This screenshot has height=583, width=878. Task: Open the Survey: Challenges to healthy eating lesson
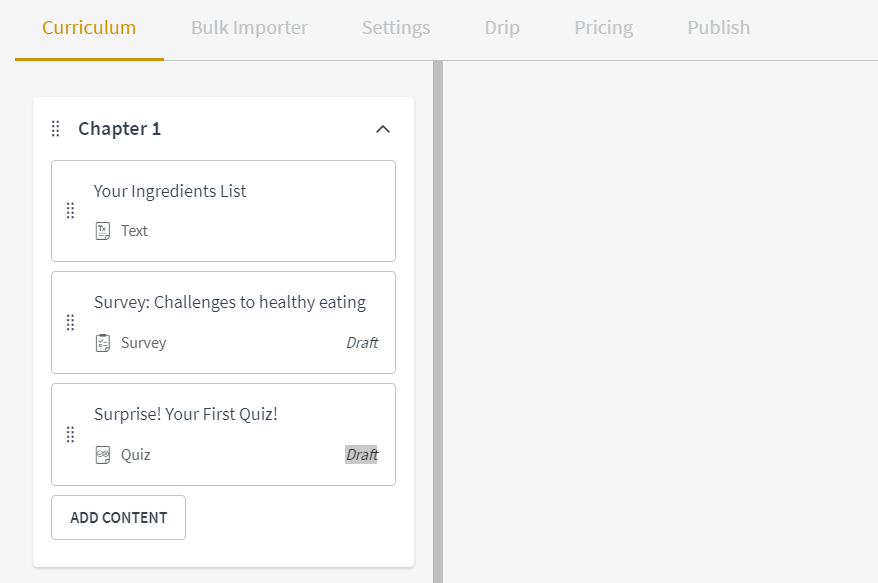click(223, 323)
